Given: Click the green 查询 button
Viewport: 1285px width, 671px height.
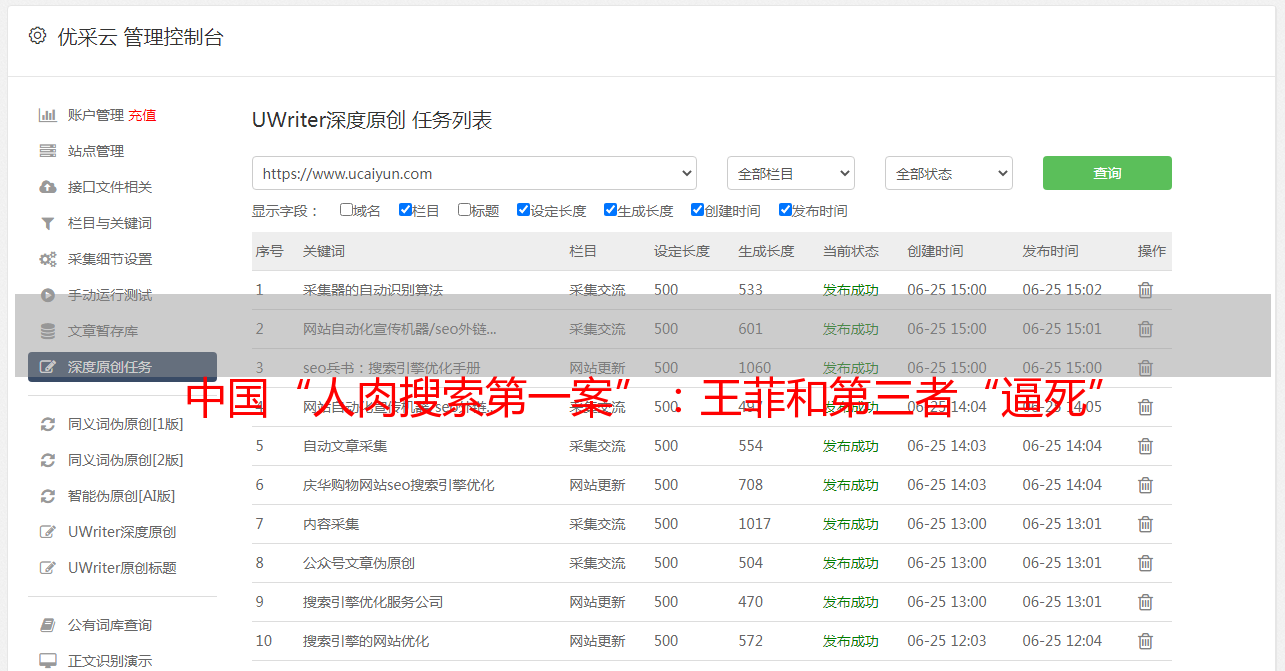Looking at the screenshot, I should pyautogui.click(x=1107, y=173).
